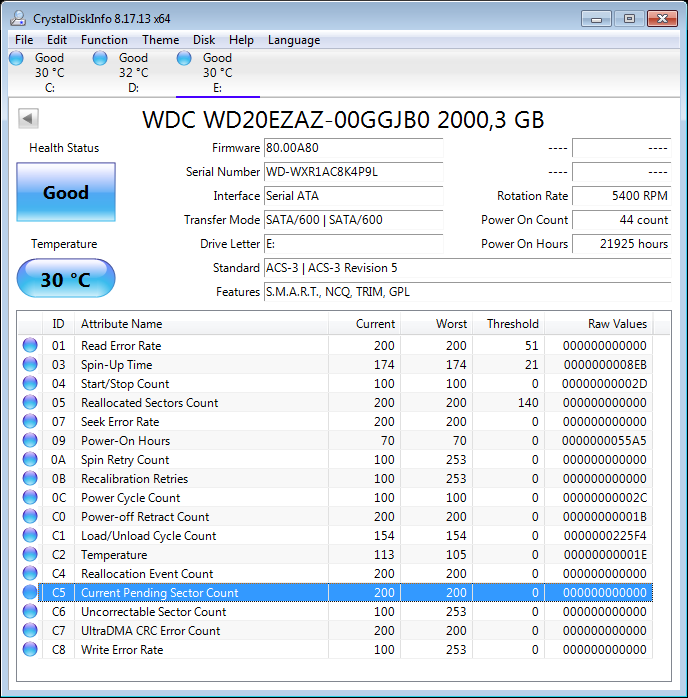Click the Firmware field 80.00A80
Viewport: 688px width, 698px height.
tap(353, 148)
